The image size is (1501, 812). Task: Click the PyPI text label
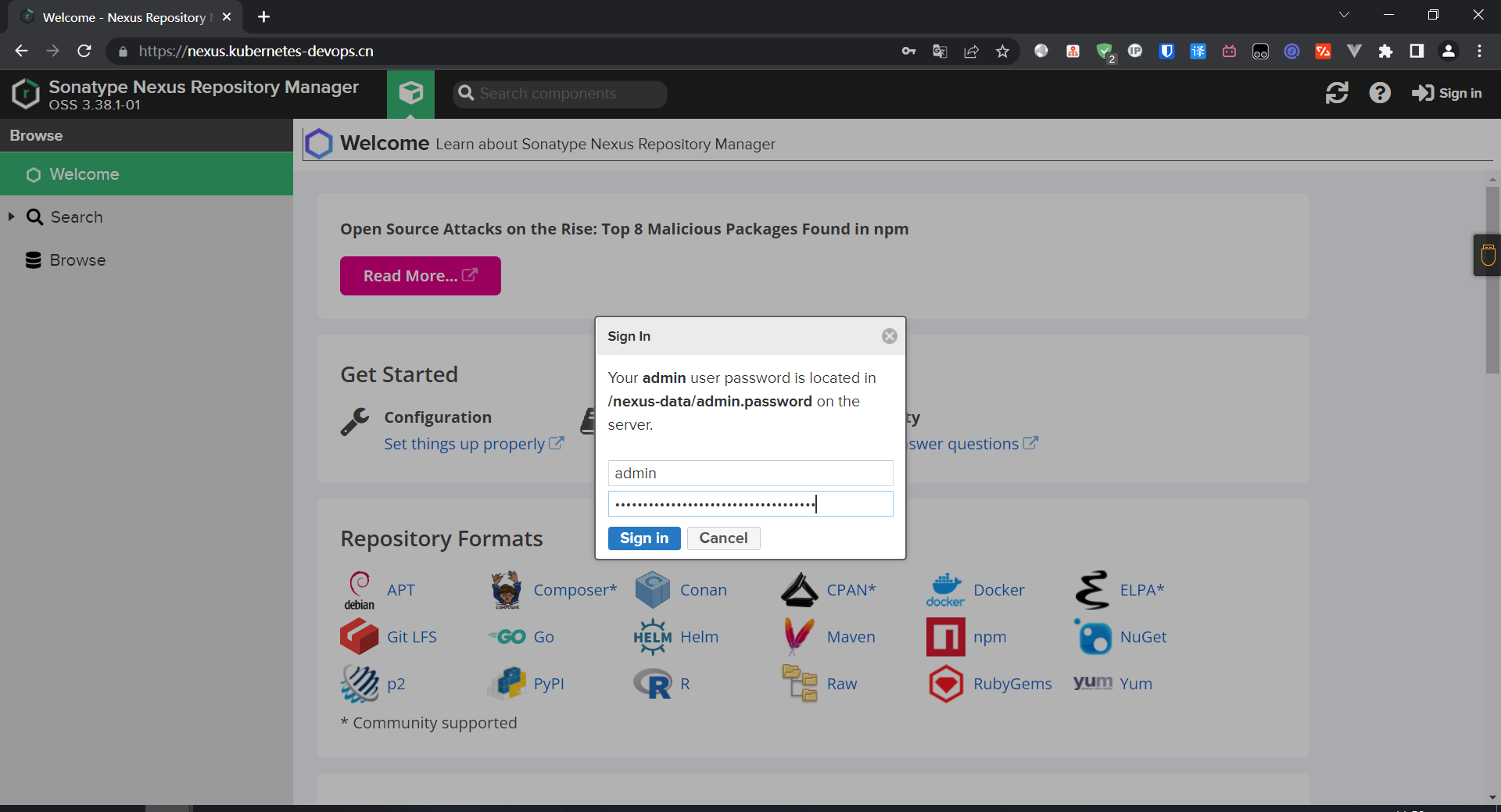(x=549, y=684)
